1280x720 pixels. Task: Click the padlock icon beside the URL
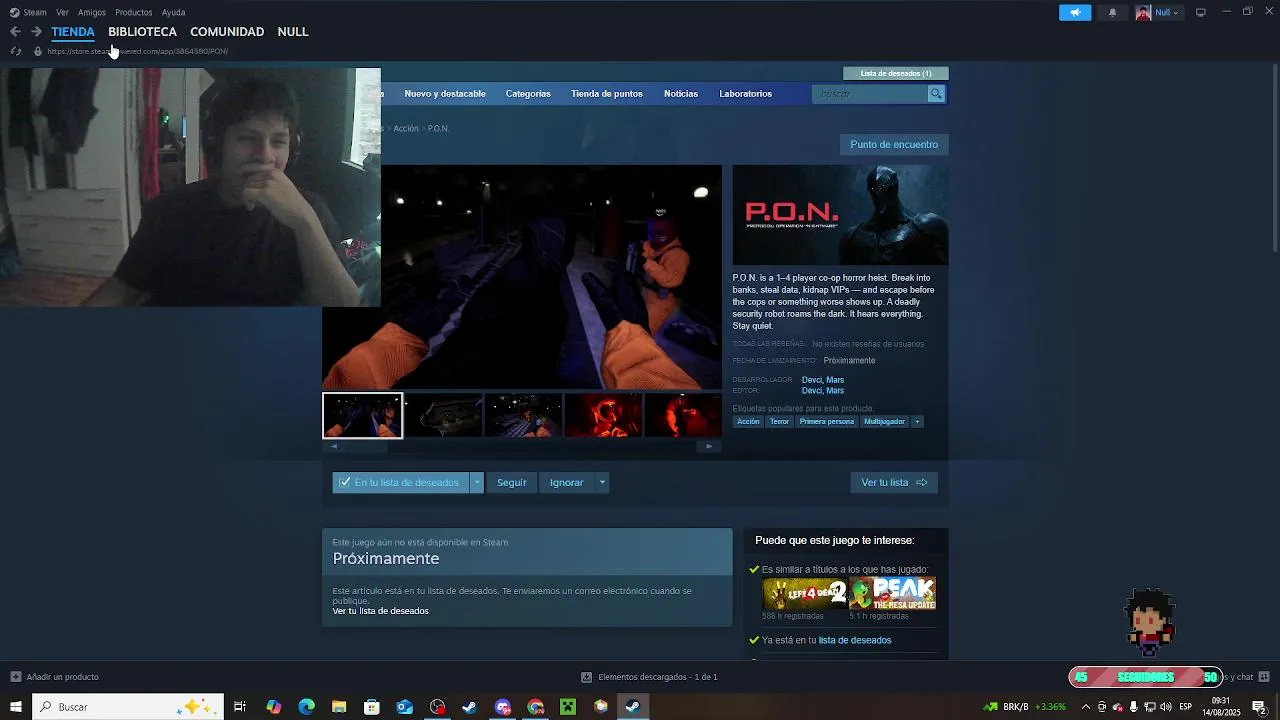pos(38,51)
